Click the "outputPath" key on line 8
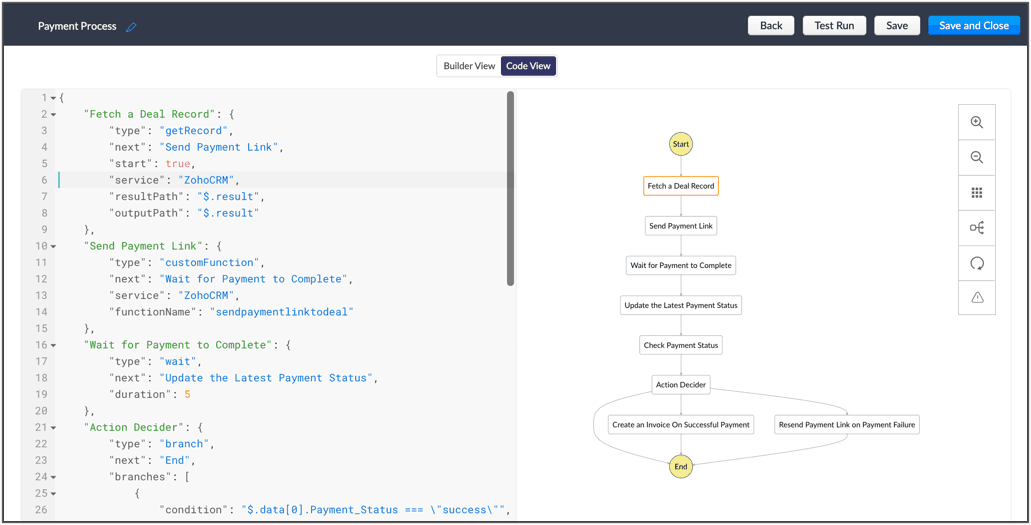 click(146, 213)
